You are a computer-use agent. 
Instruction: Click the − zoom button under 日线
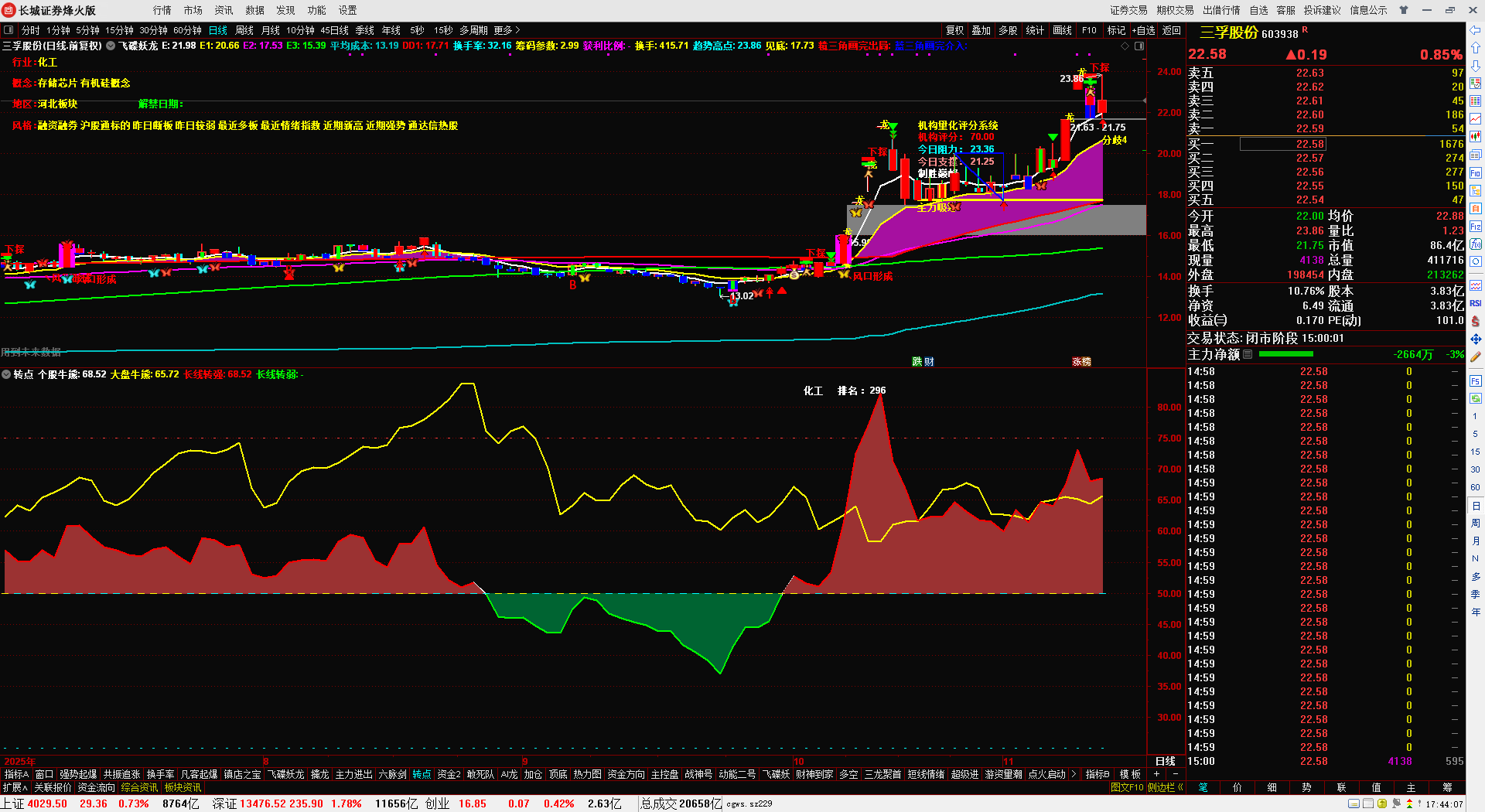click(x=1176, y=774)
